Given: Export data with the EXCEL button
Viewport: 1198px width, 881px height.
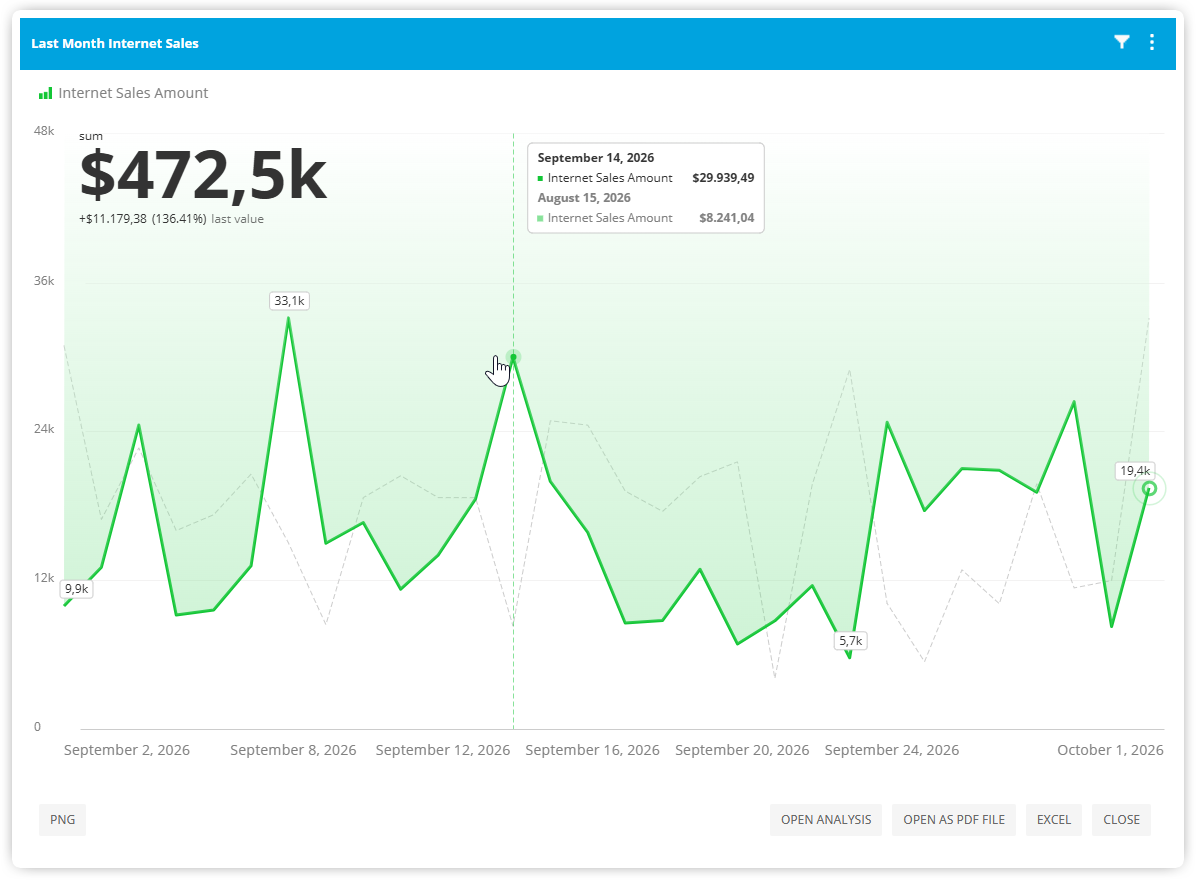Looking at the screenshot, I should pos(1054,820).
